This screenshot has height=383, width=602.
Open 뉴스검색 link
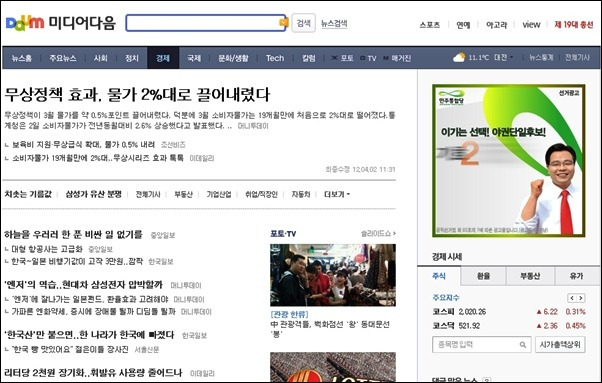[334, 23]
